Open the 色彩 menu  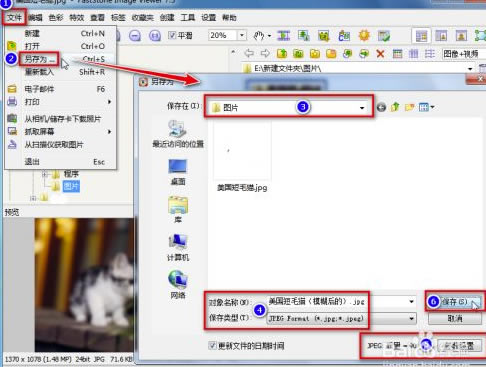(x=56, y=17)
